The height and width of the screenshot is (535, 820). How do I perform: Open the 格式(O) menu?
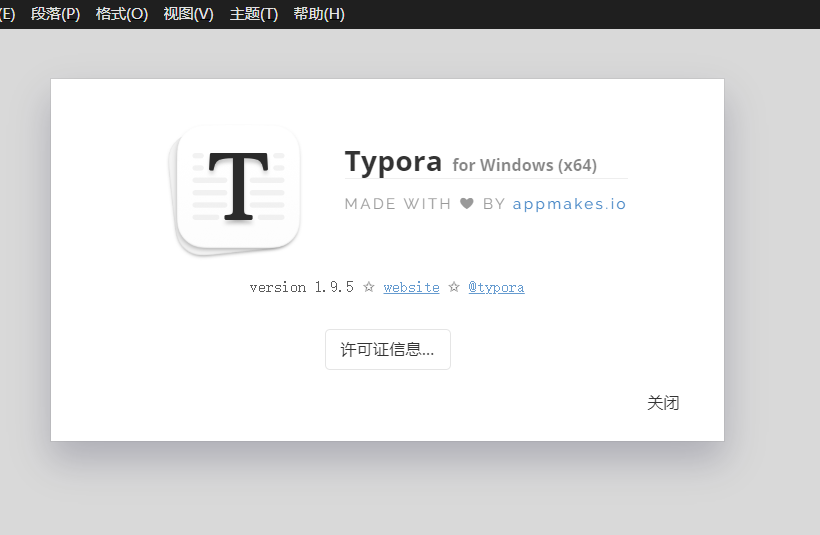pos(122,14)
